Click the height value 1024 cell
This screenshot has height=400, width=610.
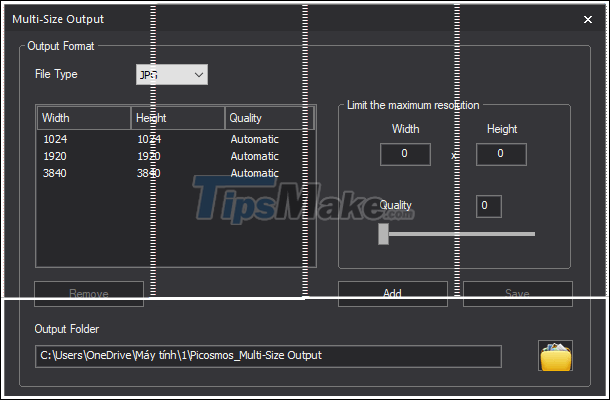[149, 139]
